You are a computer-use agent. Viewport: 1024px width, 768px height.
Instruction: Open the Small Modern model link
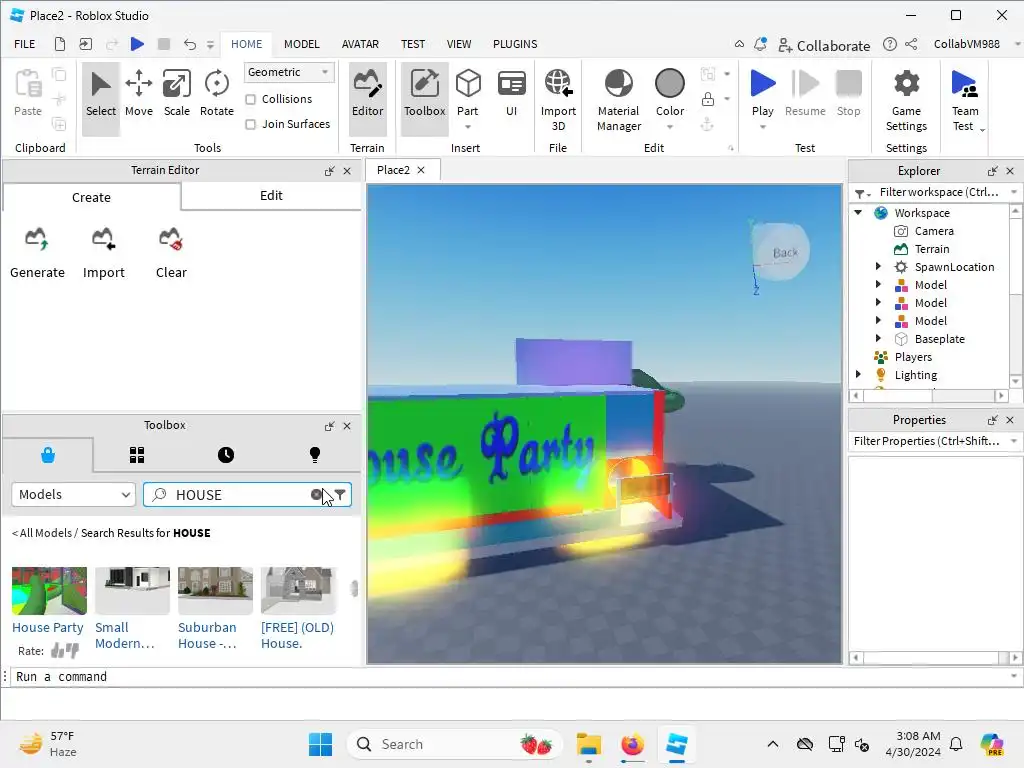click(x=125, y=635)
